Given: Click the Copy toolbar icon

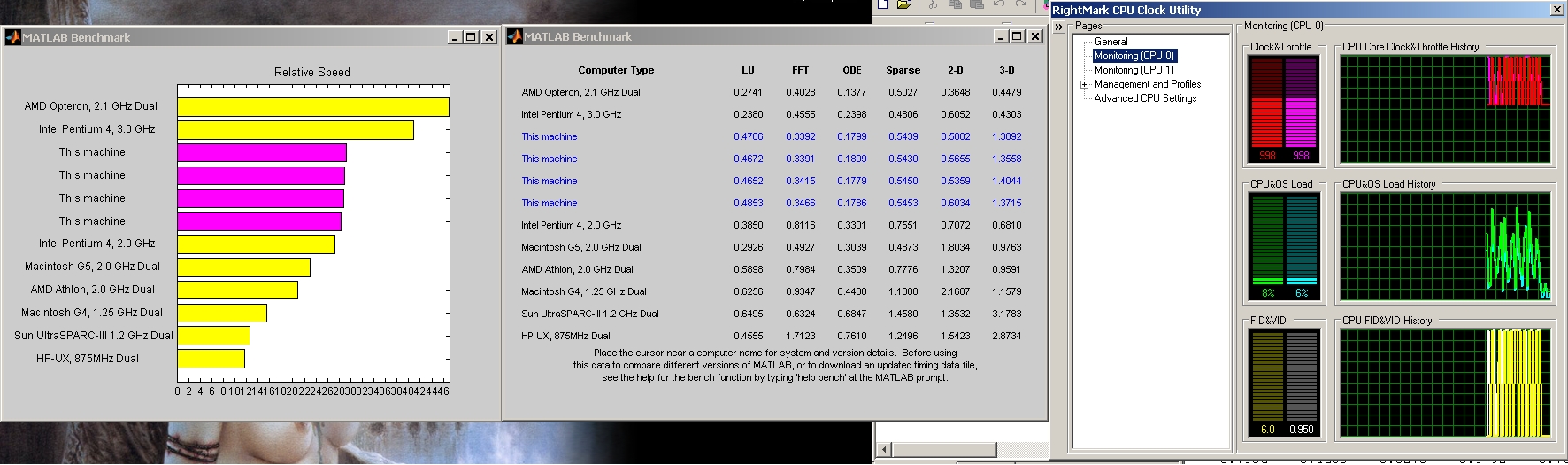Looking at the screenshot, I should tap(955, 4).
